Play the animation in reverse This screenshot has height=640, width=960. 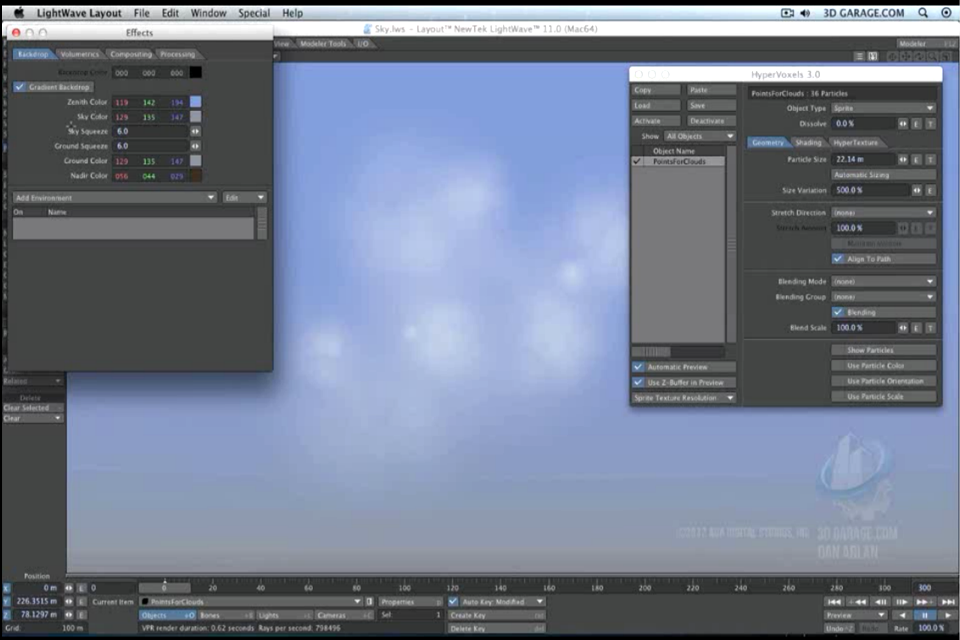(x=902, y=615)
